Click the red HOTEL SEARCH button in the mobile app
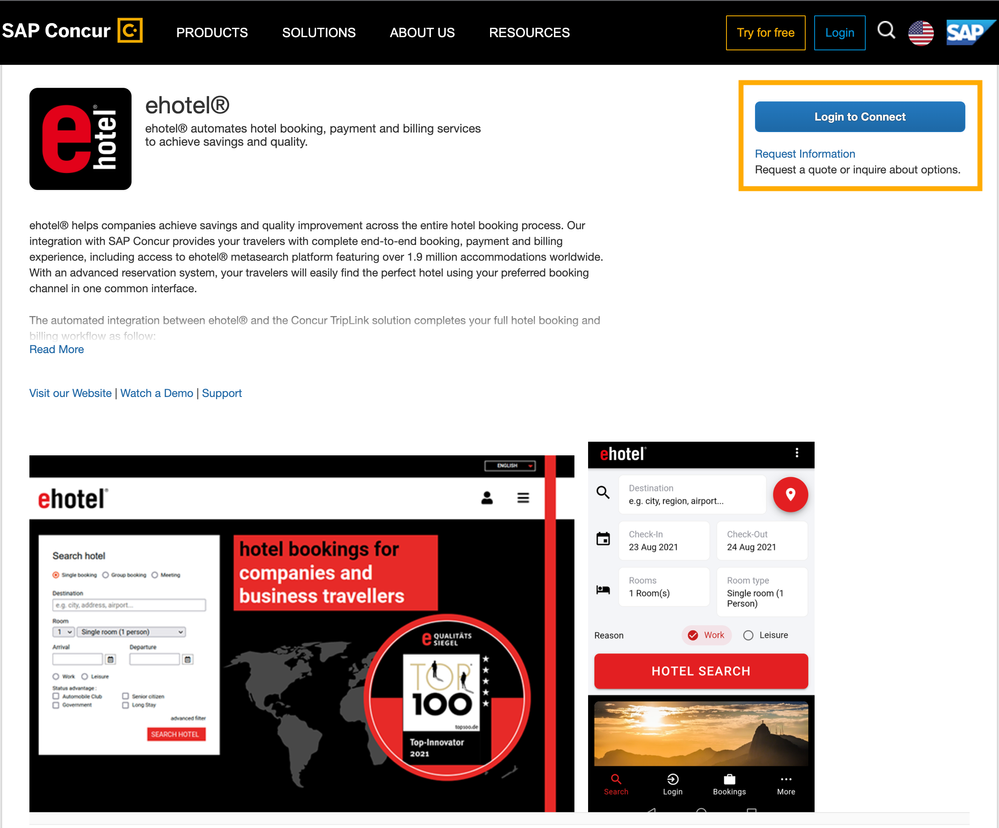Screen dimensions: 999x828 click(701, 671)
